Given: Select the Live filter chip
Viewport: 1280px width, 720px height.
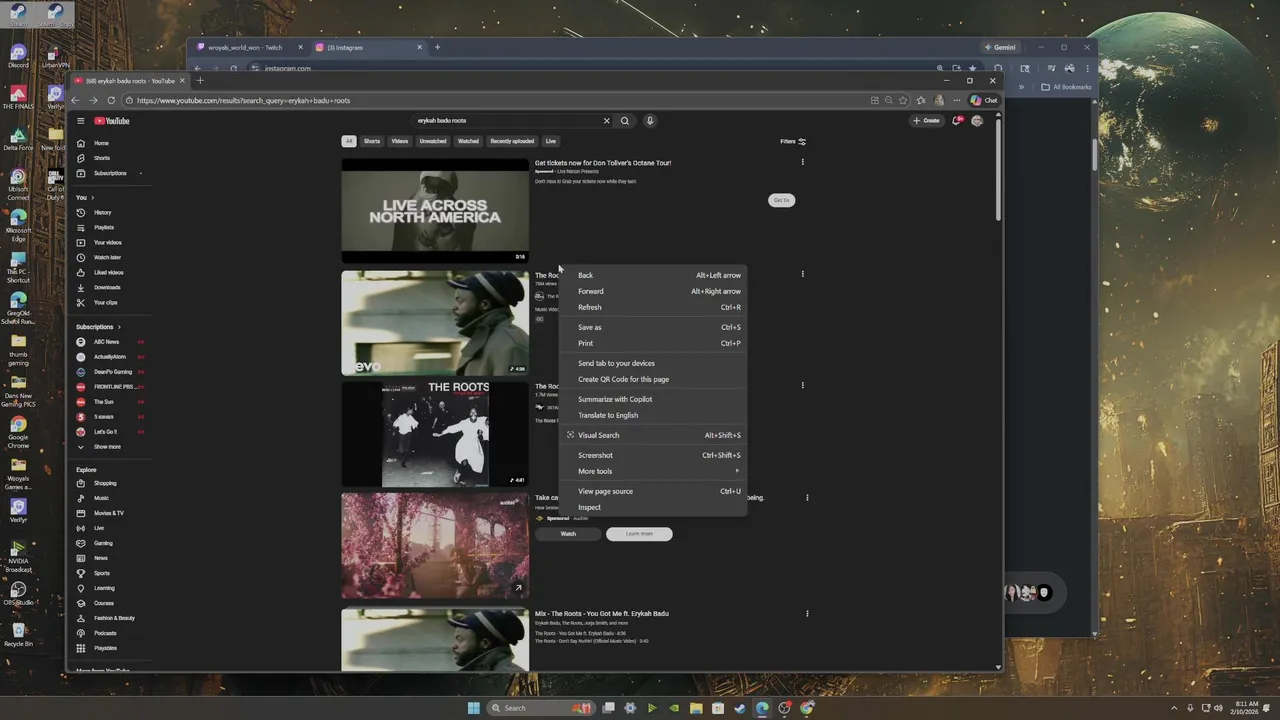Looking at the screenshot, I should coord(551,141).
